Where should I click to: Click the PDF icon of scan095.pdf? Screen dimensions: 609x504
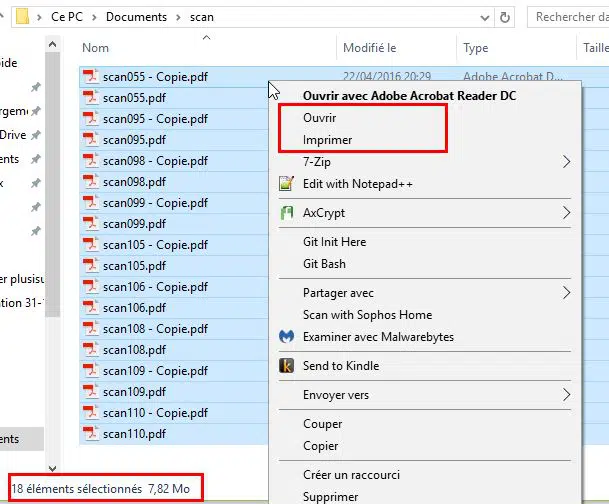[x=91, y=139]
